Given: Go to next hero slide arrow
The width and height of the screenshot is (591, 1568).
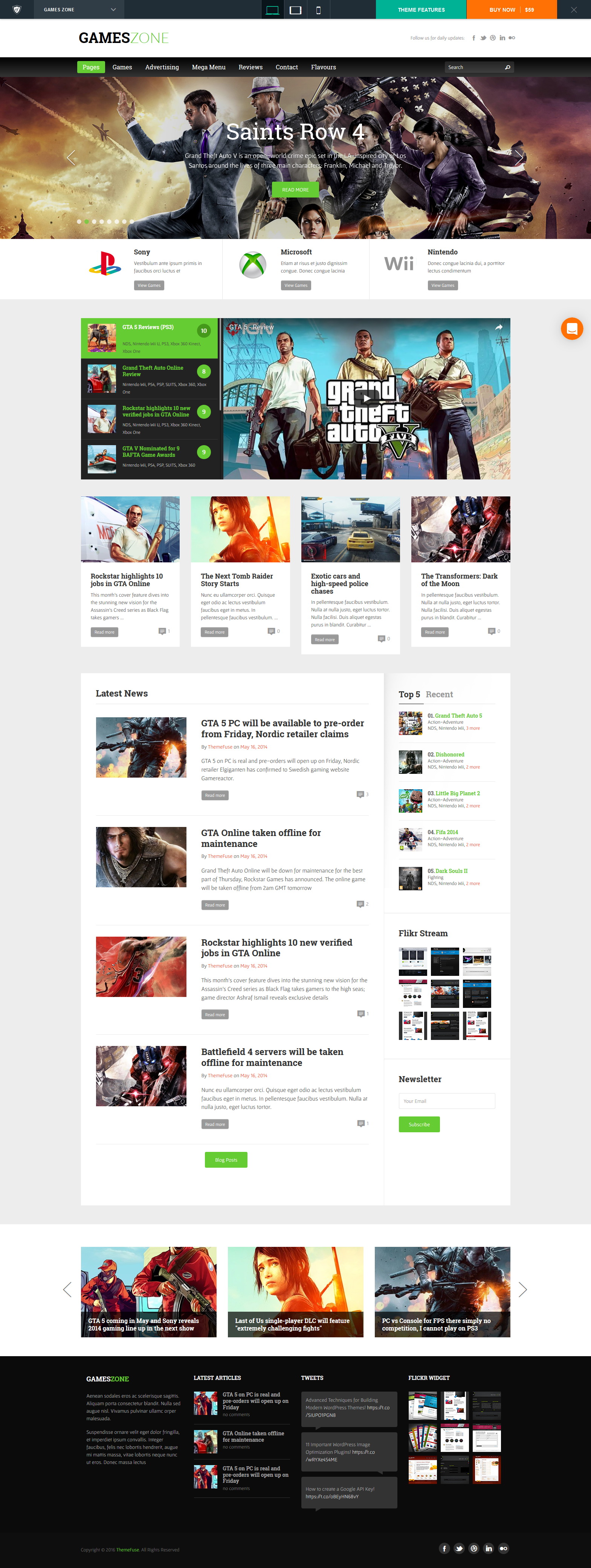Looking at the screenshot, I should (519, 158).
